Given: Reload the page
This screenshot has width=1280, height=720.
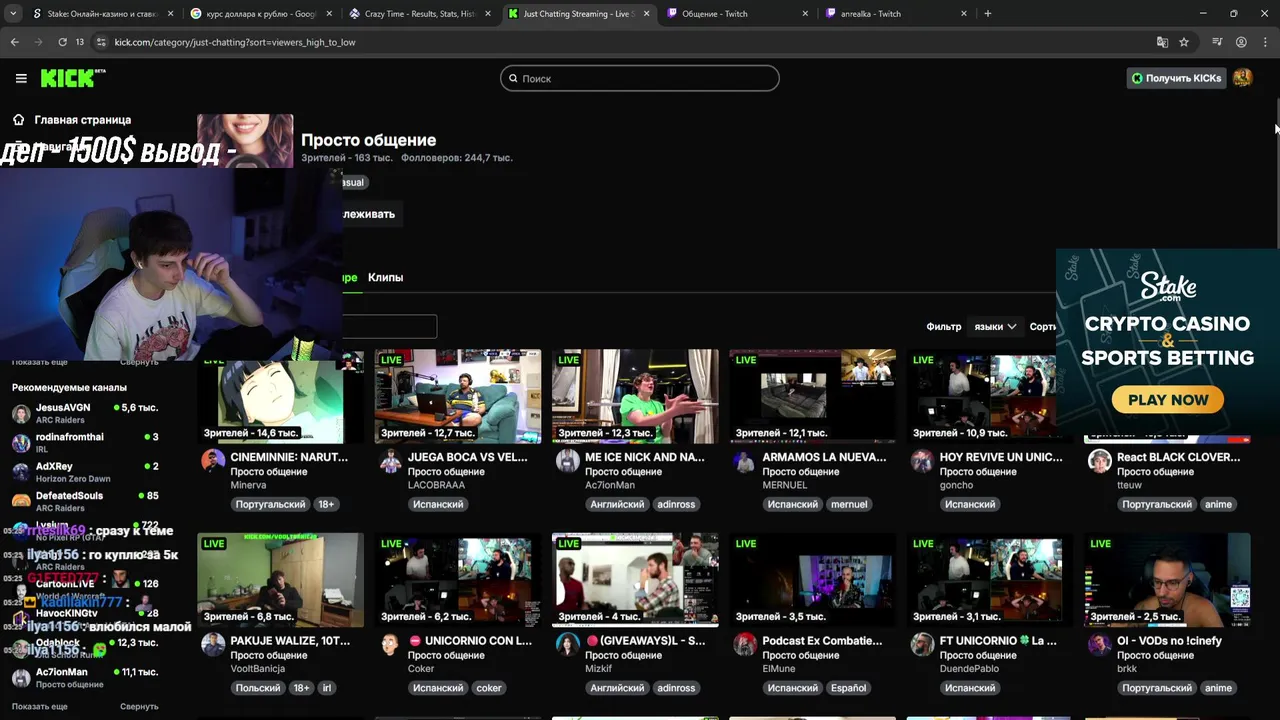Looking at the screenshot, I should (62, 42).
